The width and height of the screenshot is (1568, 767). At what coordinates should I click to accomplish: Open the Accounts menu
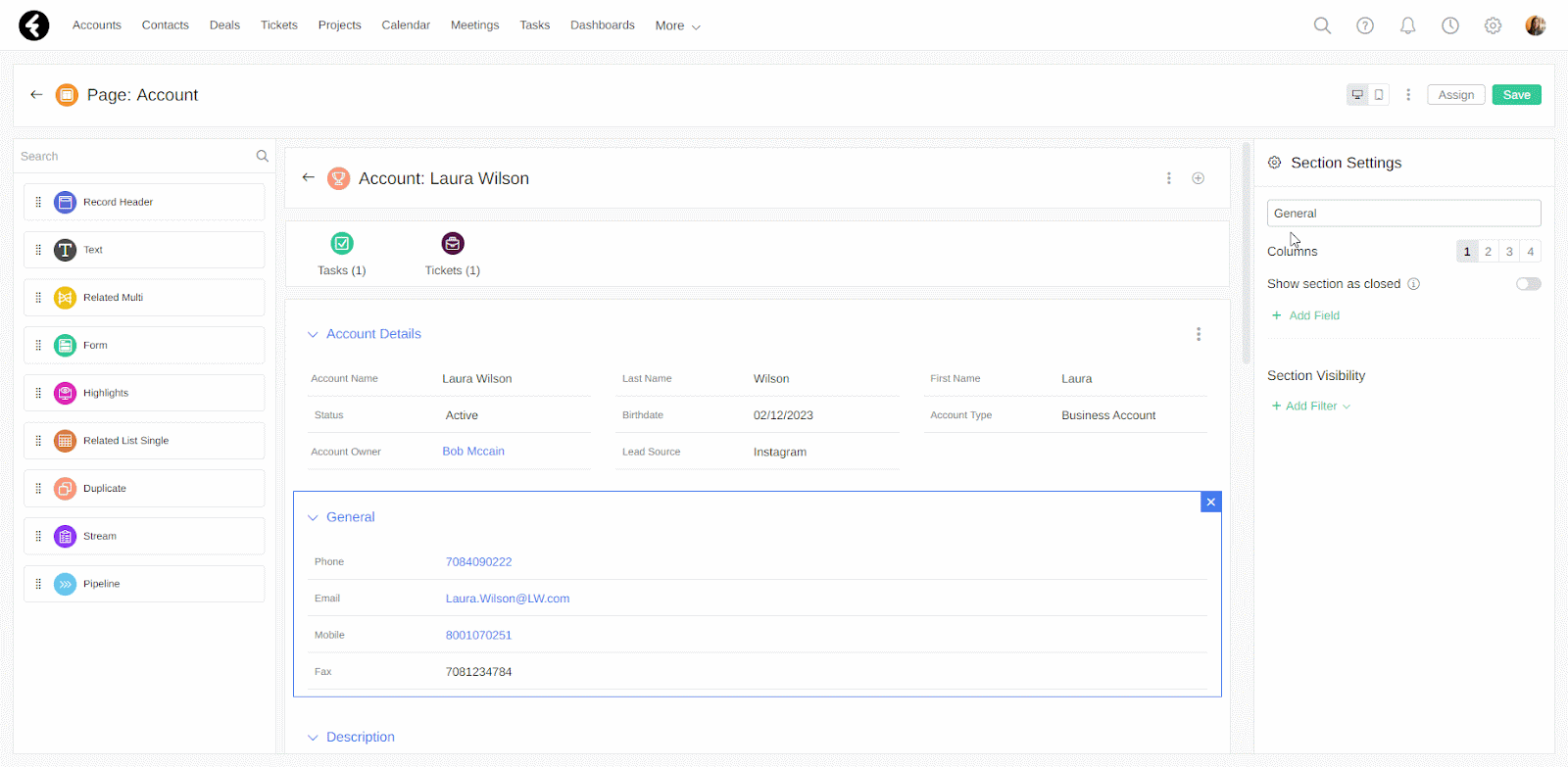point(97,25)
